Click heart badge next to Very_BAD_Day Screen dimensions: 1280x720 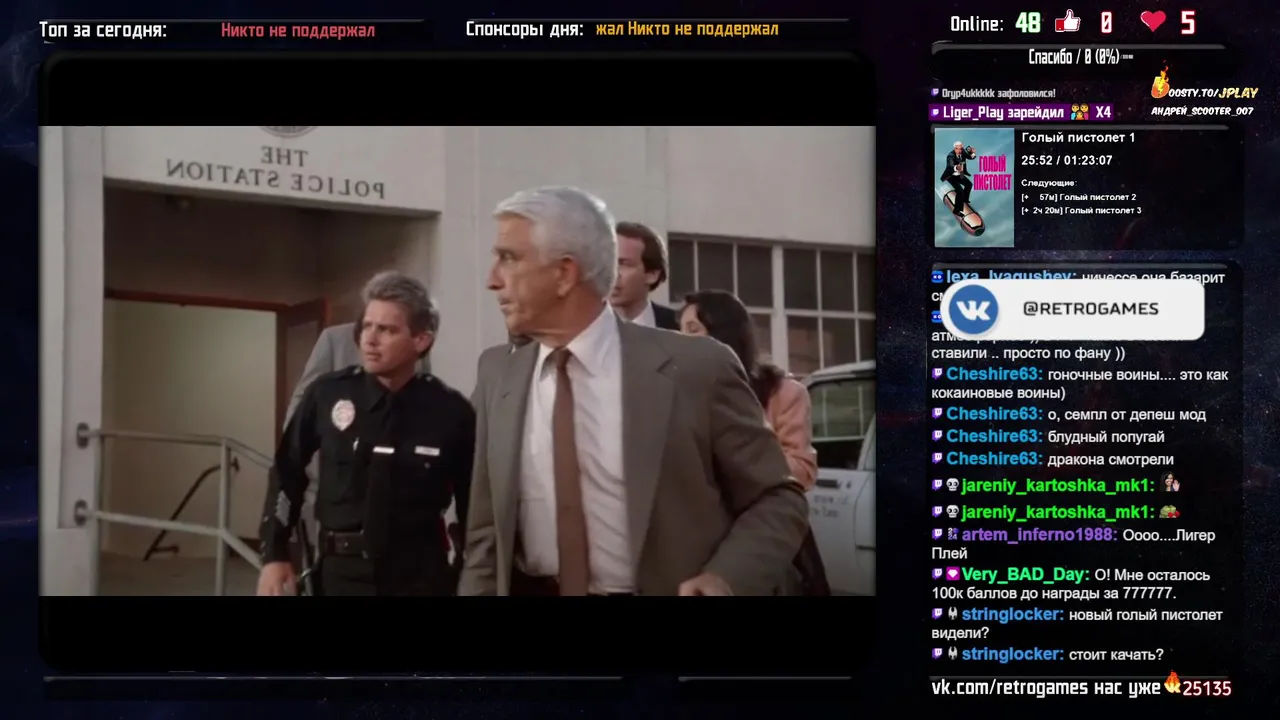[x=952, y=575]
